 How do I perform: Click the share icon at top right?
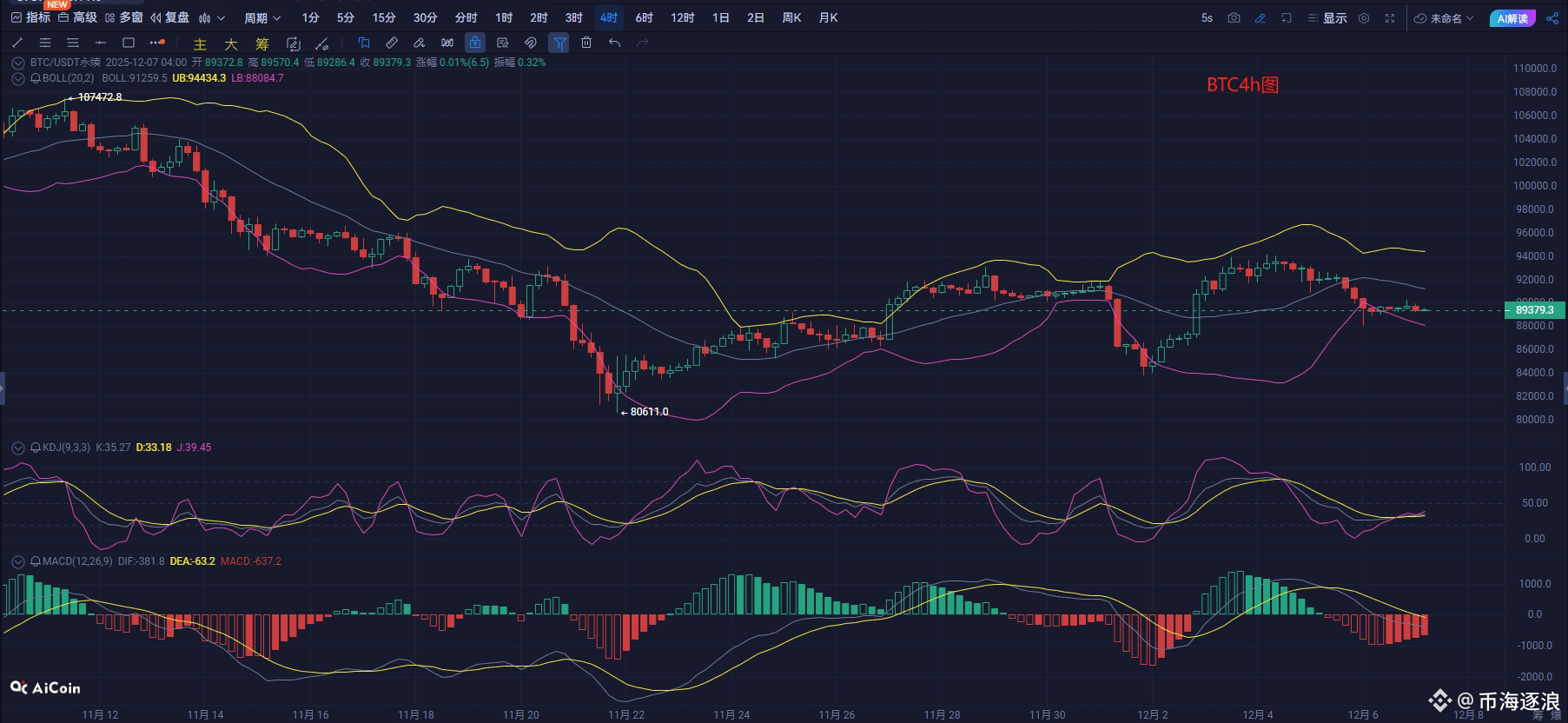(1551, 18)
